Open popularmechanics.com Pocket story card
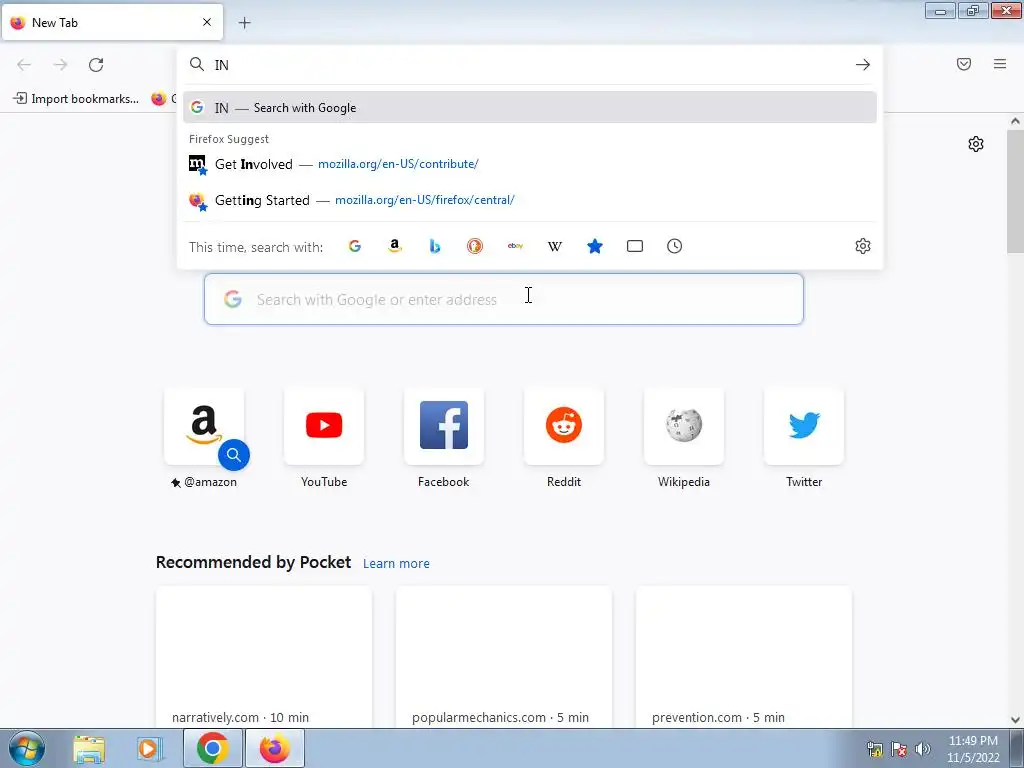Viewport: 1024px width, 768px height. (x=504, y=657)
